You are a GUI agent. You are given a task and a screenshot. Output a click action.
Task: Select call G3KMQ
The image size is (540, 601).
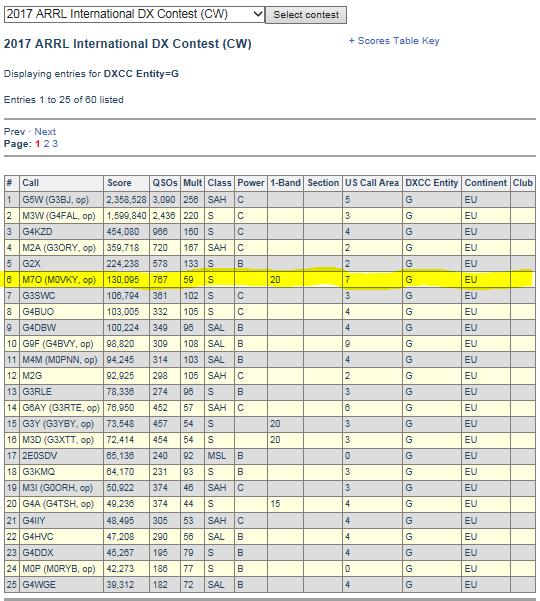point(39,472)
